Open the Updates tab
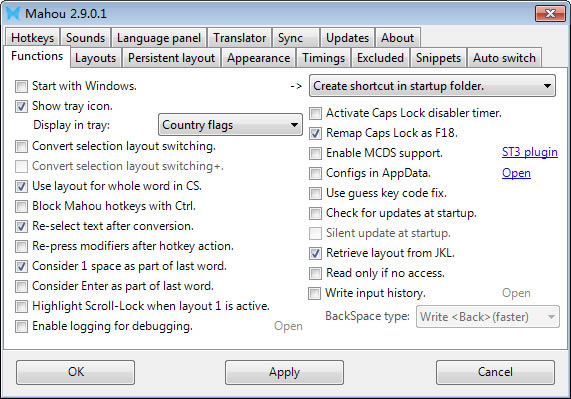The image size is (571, 399). (x=347, y=38)
